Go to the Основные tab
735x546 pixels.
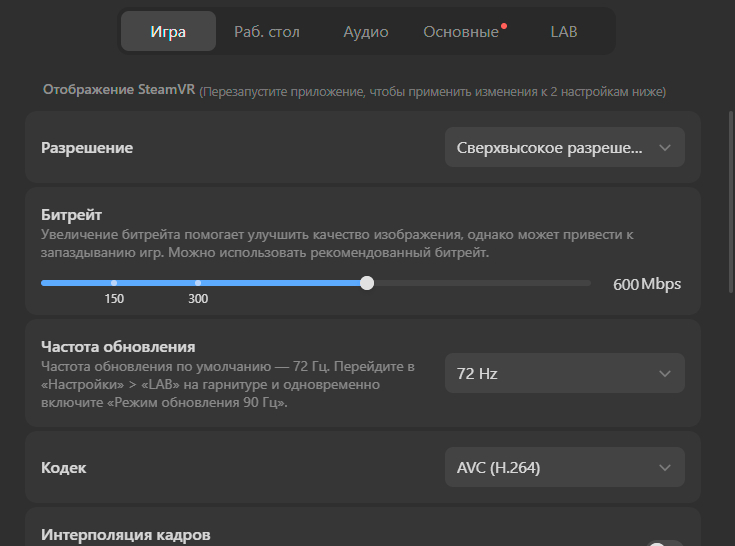(461, 31)
